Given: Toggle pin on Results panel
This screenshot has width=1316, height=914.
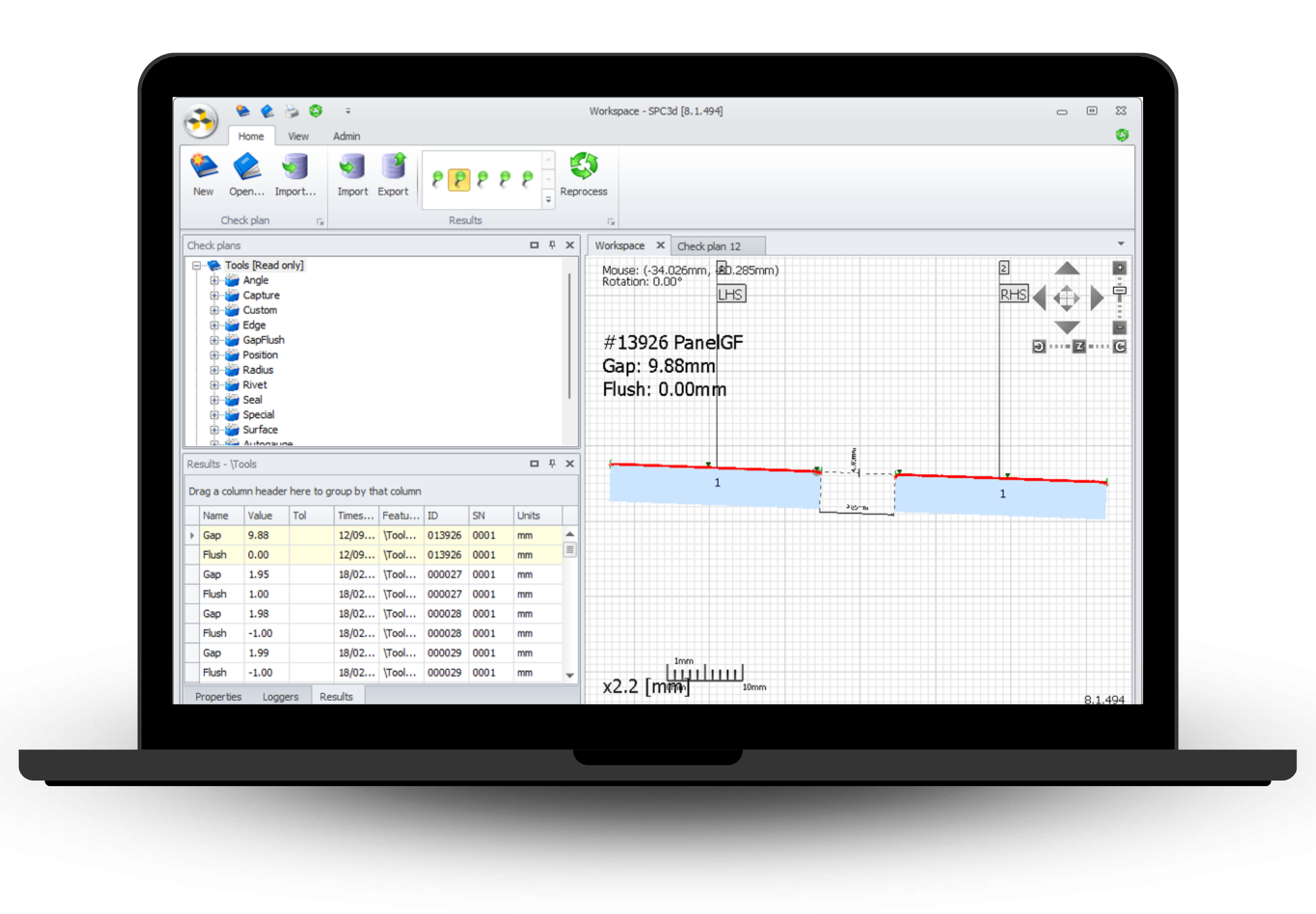Looking at the screenshot, I should pyautogui.click(x=552, y=464).
